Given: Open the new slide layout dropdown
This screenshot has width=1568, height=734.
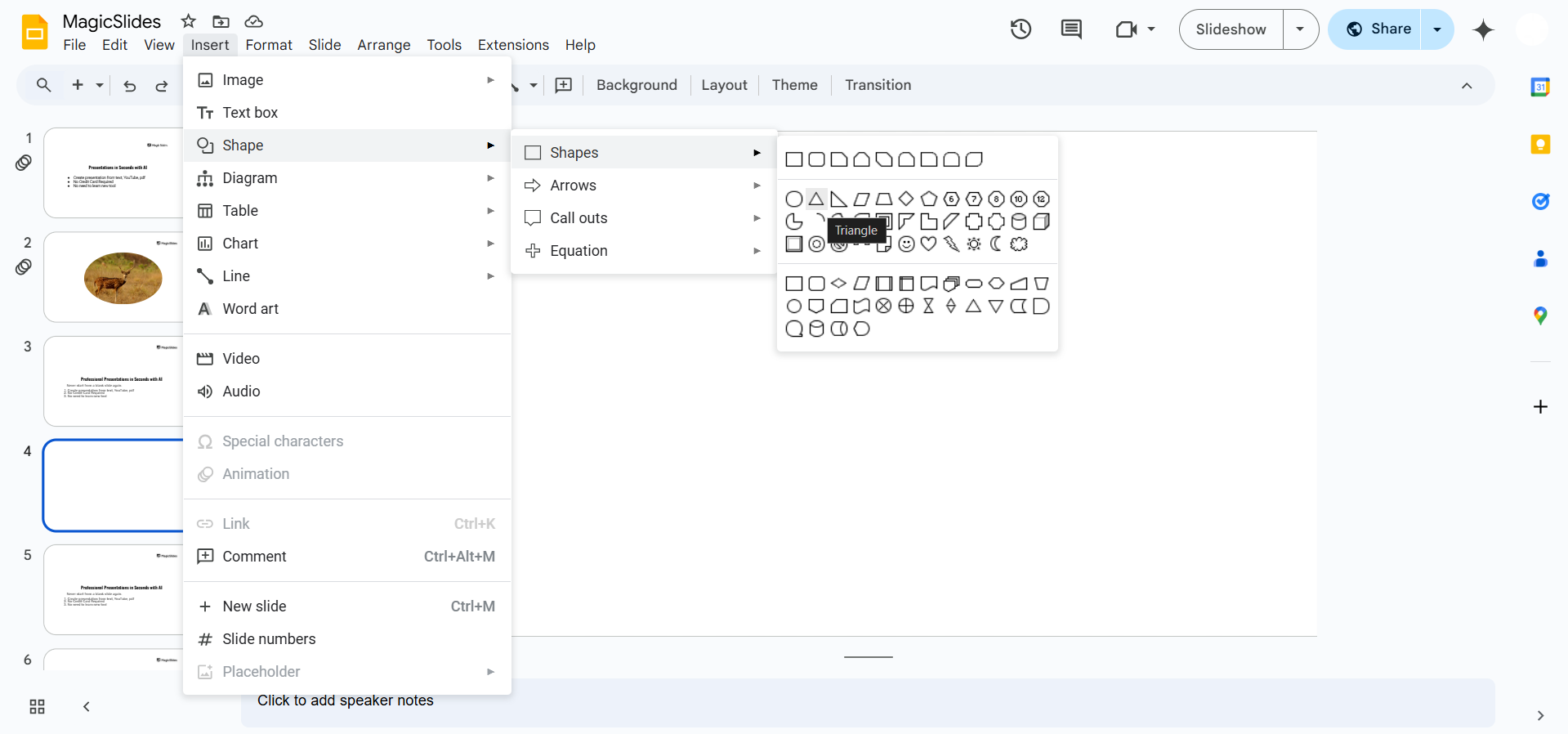Looking at the screenshot, I should tap(100, 85).
